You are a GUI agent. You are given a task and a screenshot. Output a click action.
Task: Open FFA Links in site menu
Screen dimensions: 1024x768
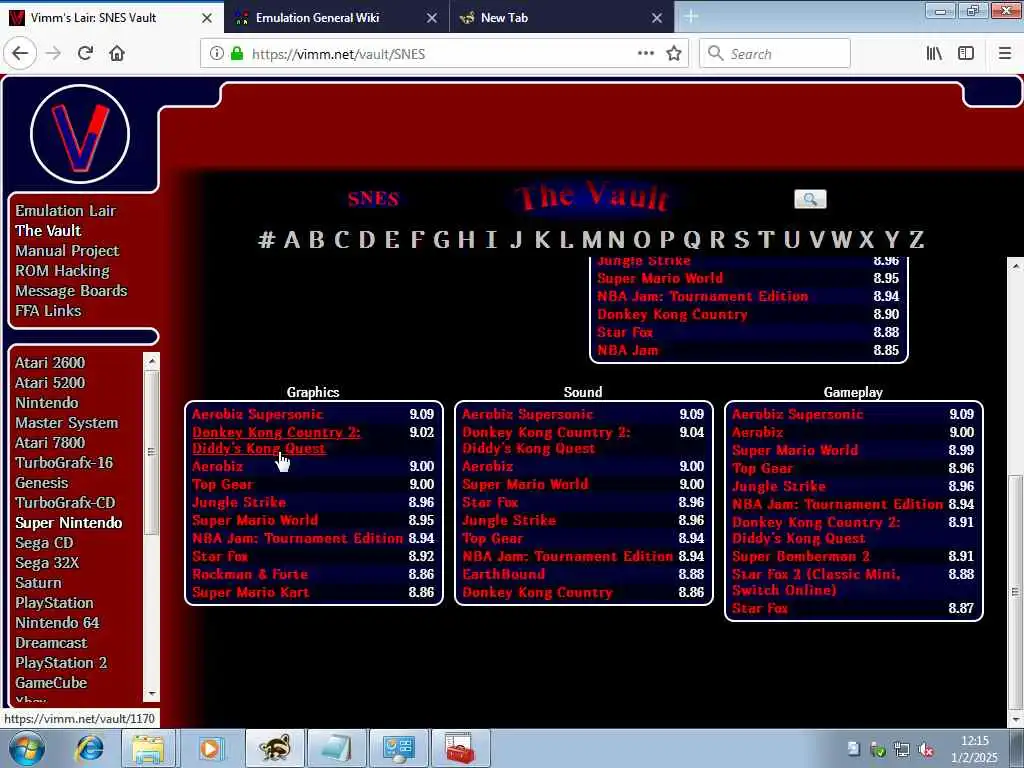(48, 311)
